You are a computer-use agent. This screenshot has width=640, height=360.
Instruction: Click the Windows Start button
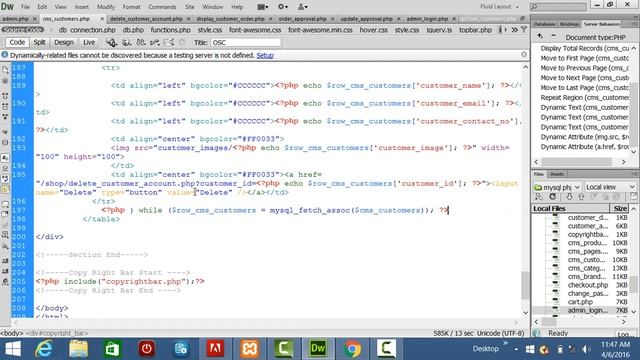pos(13,349)
